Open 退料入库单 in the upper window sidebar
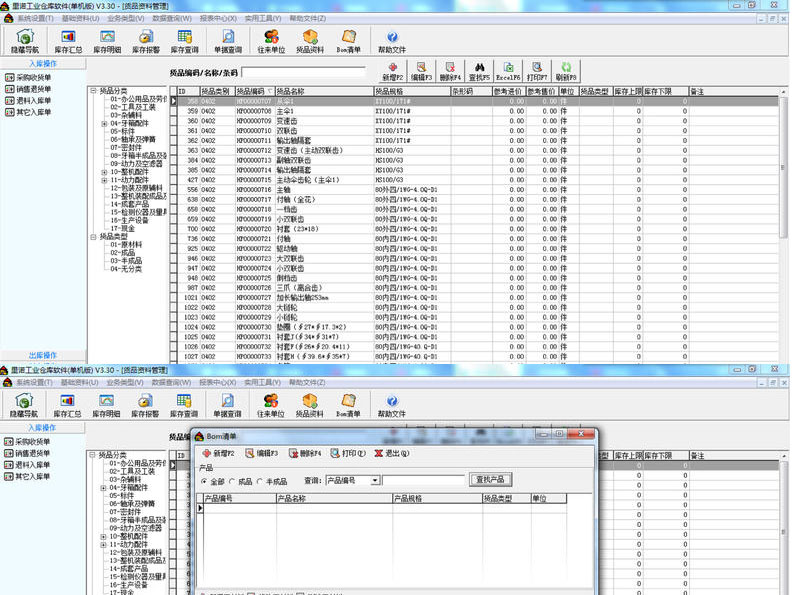This screenshot has width=800, height=595. click(28, 101)
